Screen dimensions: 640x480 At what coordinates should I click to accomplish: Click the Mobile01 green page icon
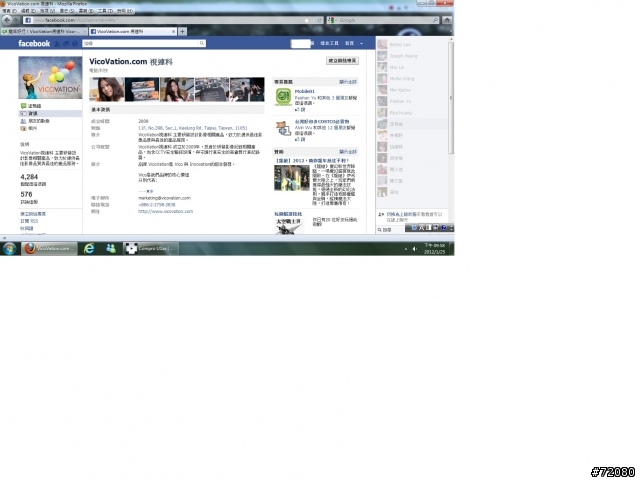[282, 97]
